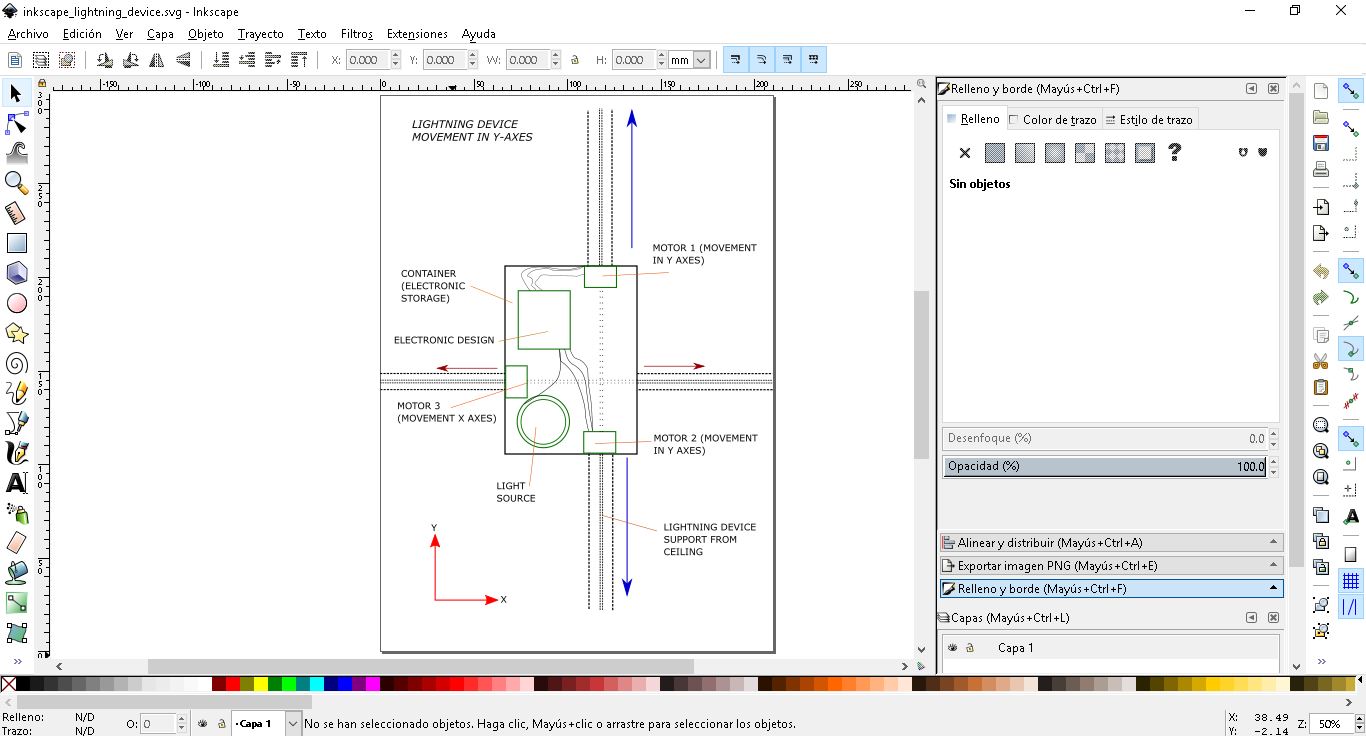Expand Exportar imagen PNG panel
This screenshot has height=736, width=1366.
(x=1111, y=566)
